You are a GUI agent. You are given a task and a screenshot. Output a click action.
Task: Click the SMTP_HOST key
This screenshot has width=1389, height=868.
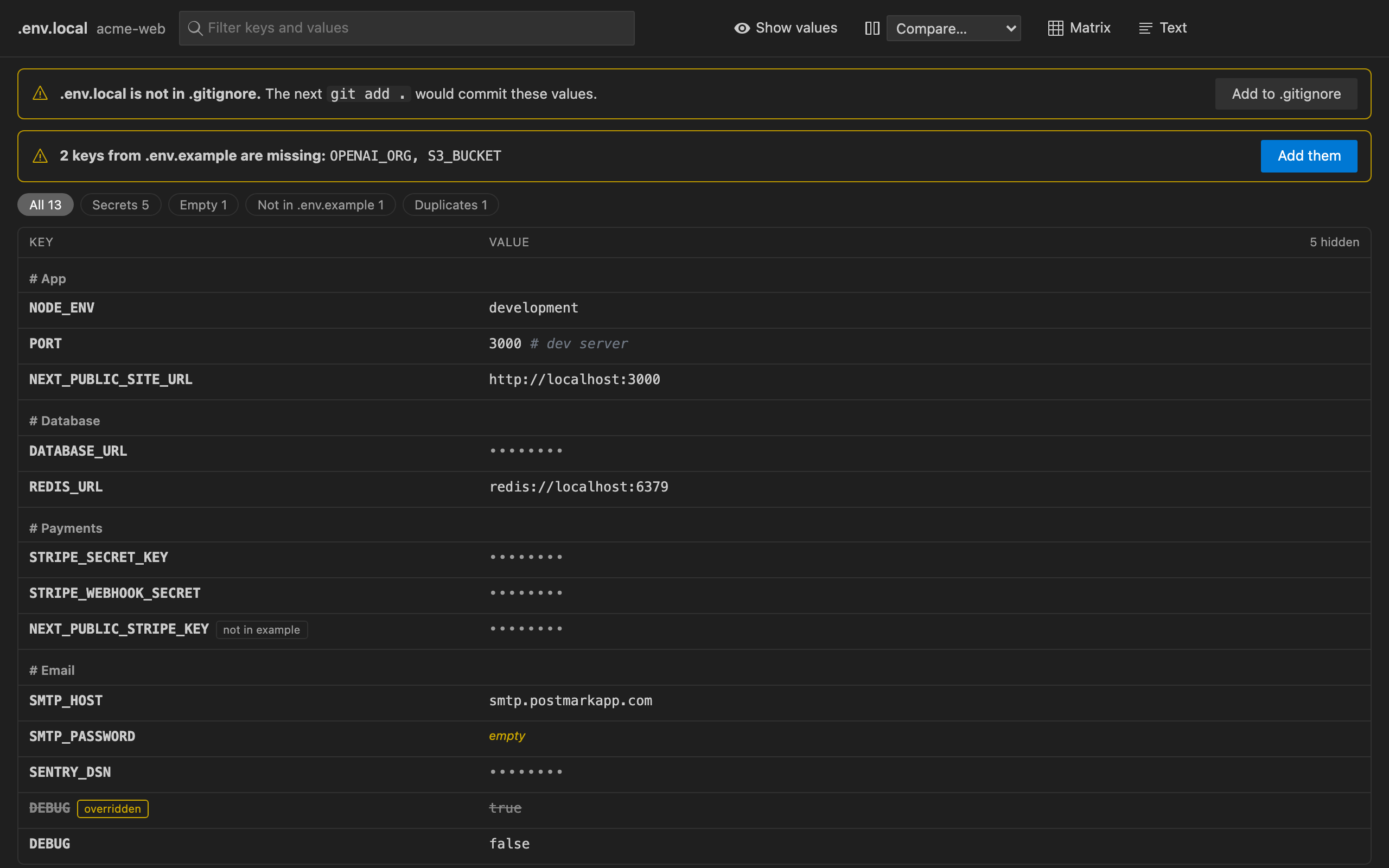pyautogui.click(x=66, y=701)
